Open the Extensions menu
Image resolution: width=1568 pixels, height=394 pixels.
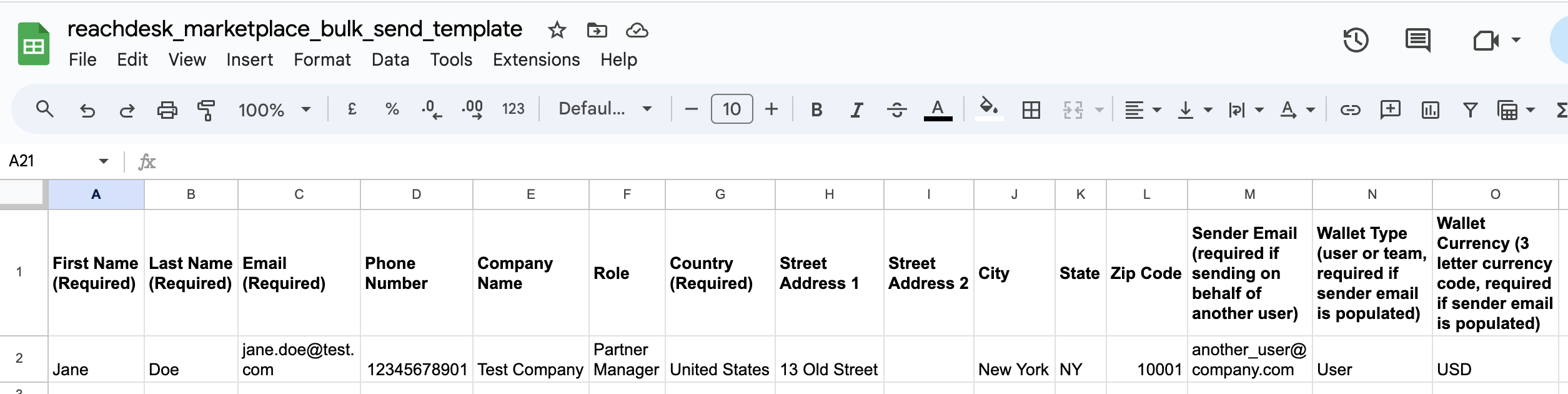[x=536, y=60]
